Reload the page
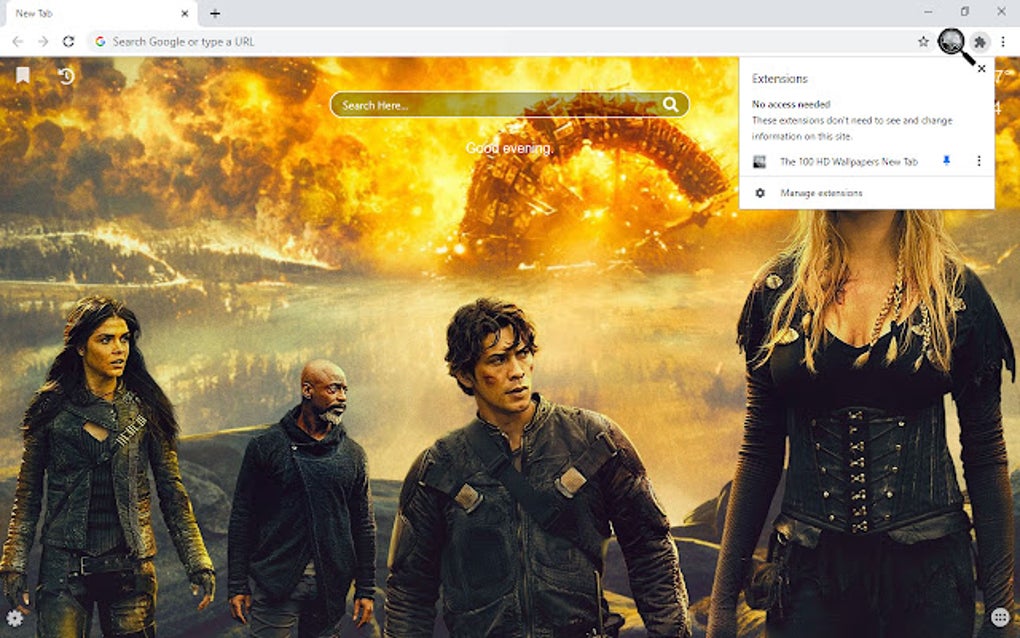Viewport: 1020px width, 638px height. pos(68,42)
